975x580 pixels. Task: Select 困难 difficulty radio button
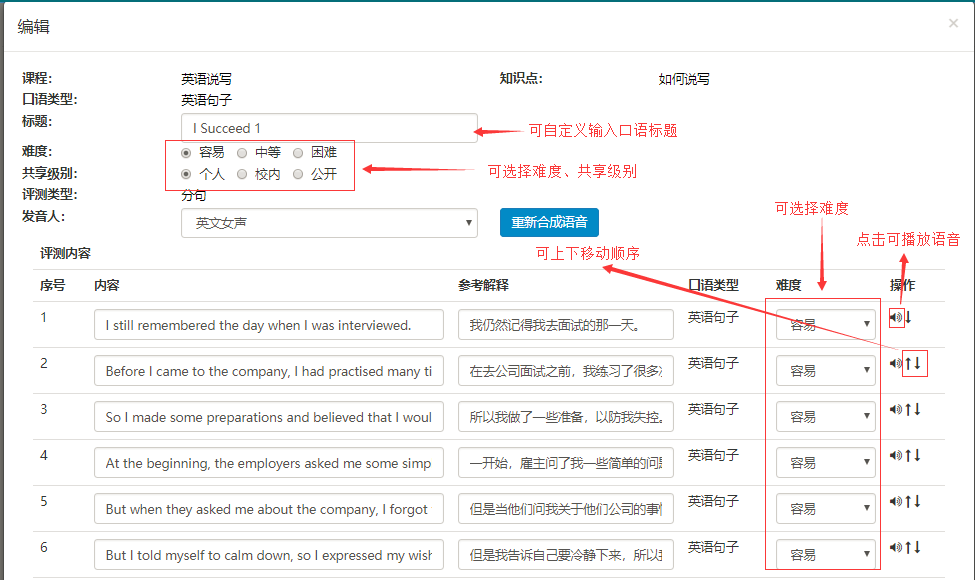click(x=298, y=153)
